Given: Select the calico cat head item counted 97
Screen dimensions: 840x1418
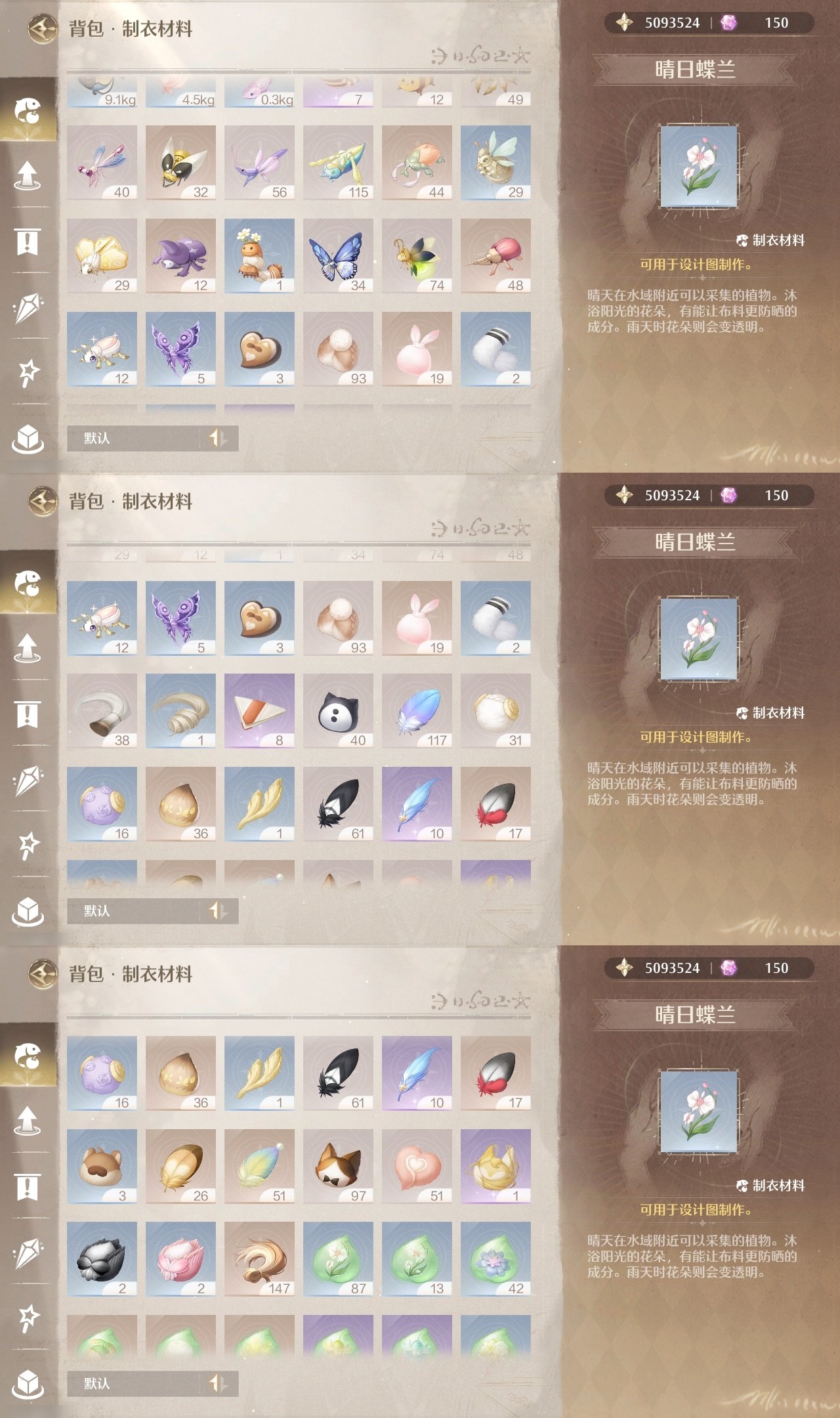Looking at the screenshot, I should (x=338, y=1167).
